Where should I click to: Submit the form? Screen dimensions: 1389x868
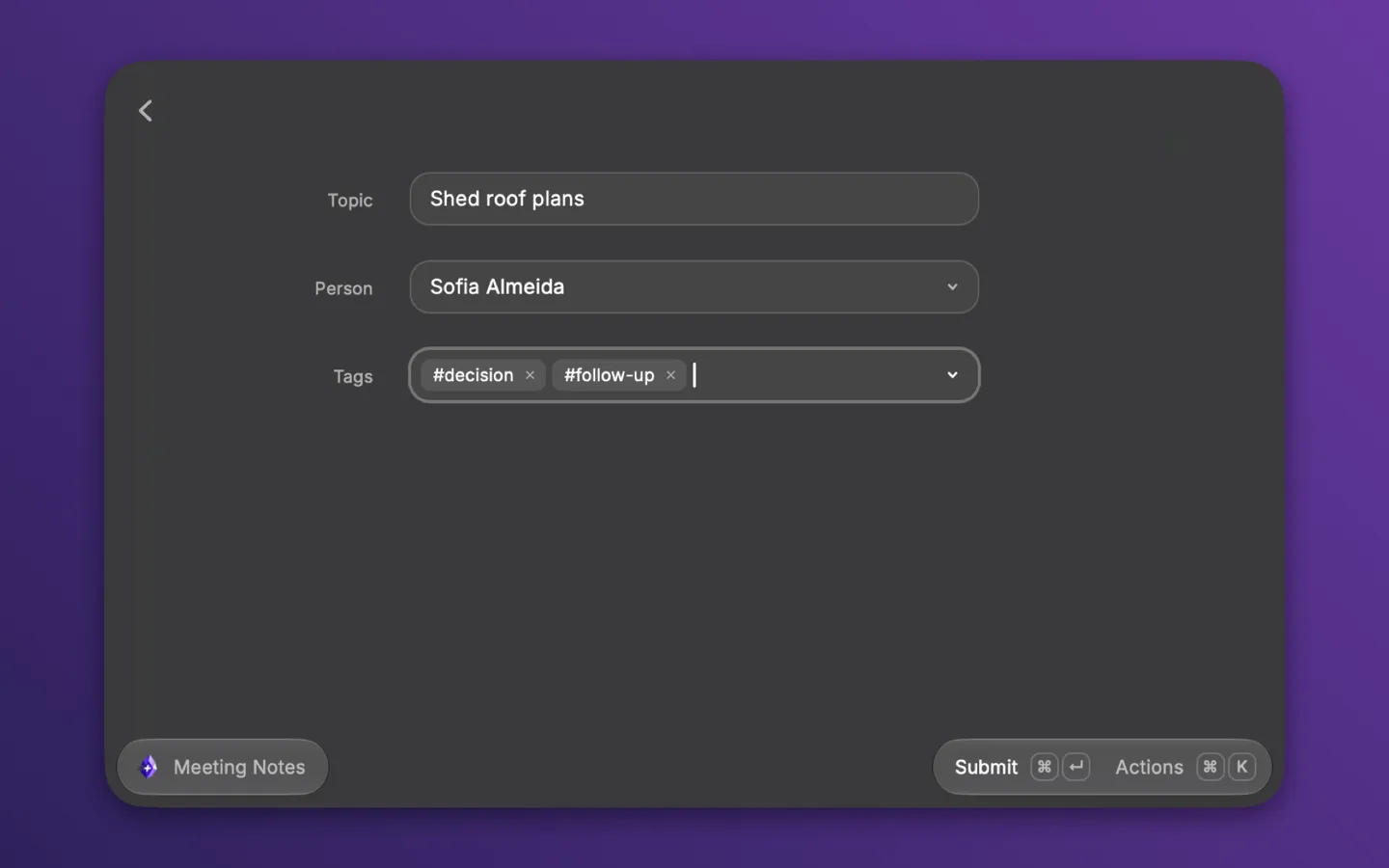[x=986, y=767]
